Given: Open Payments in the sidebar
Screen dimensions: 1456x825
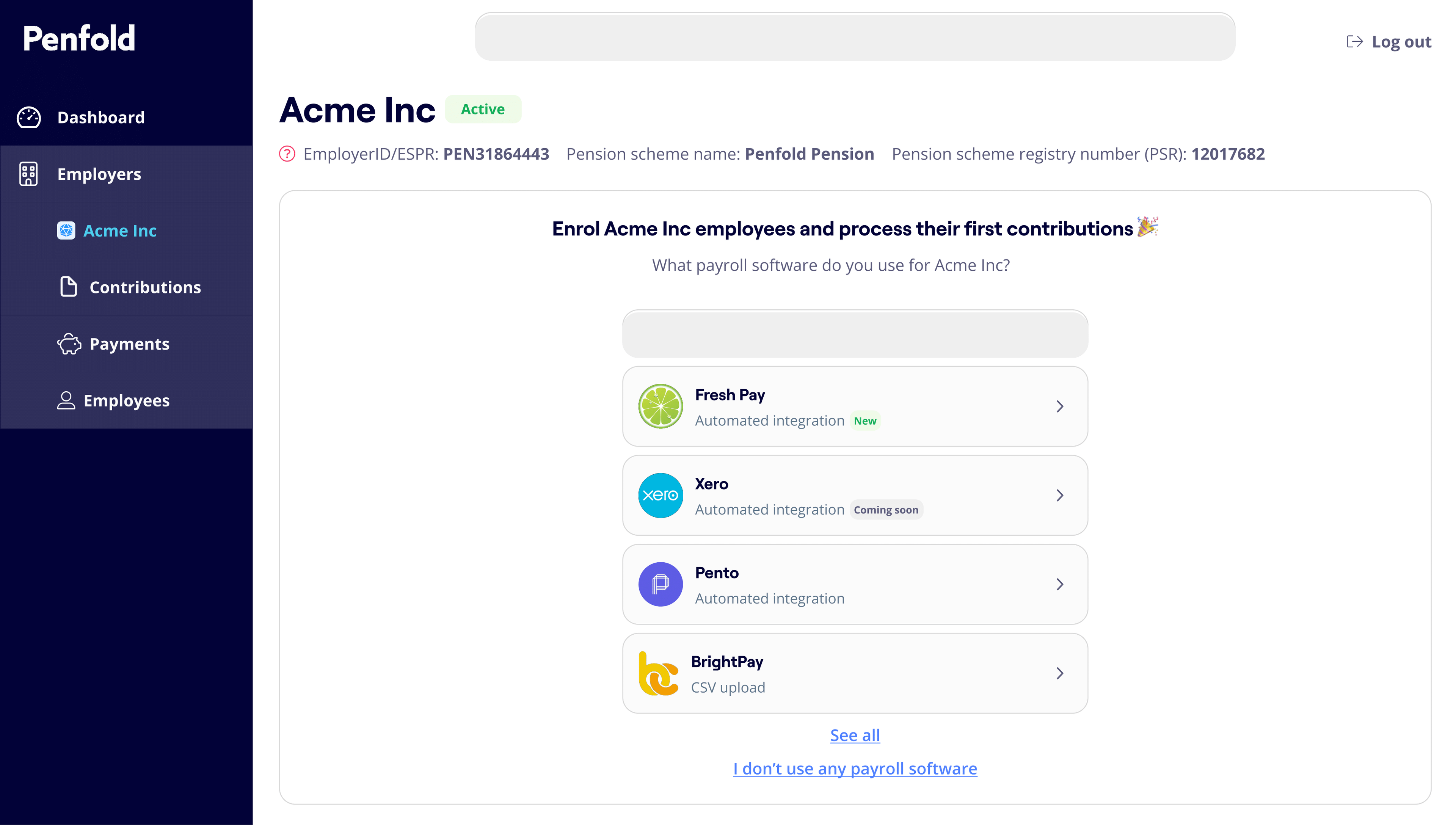Looking at the screenshot, I should [126, 344].
